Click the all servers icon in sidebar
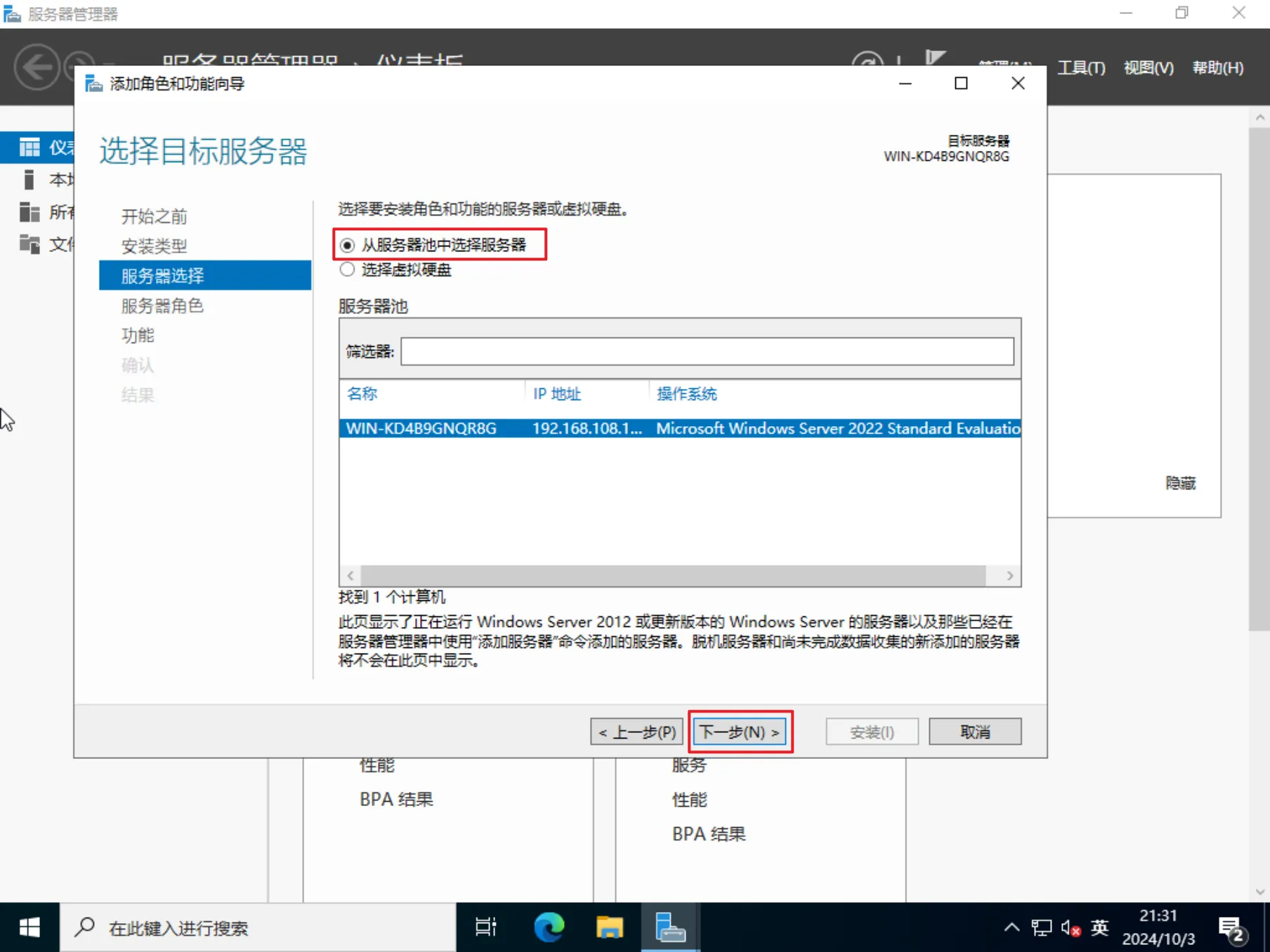The height and width of the screenshot is (952, 1270). pyautogui.click(x=30, y=212)
